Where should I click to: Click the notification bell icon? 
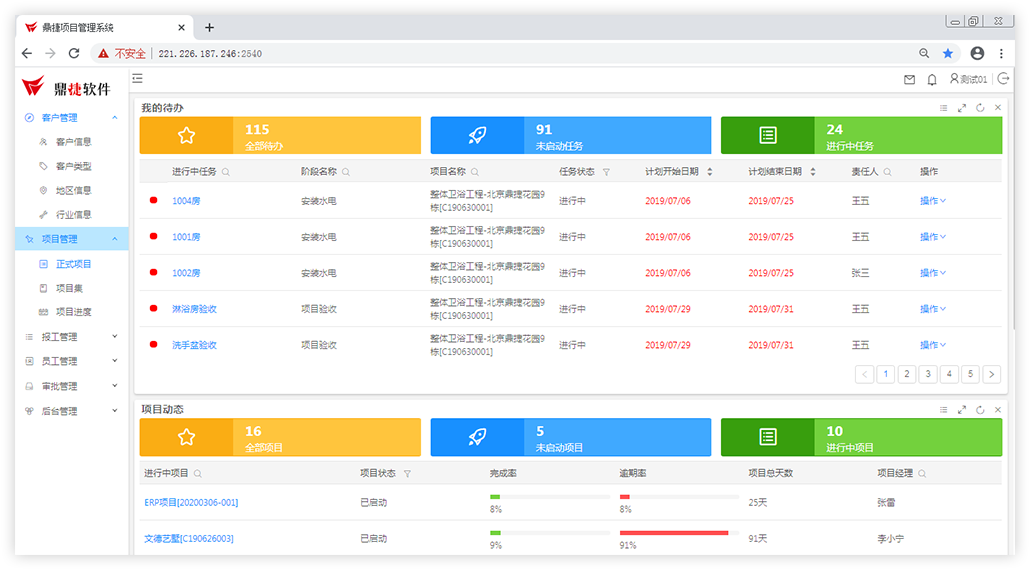[932, 79]
